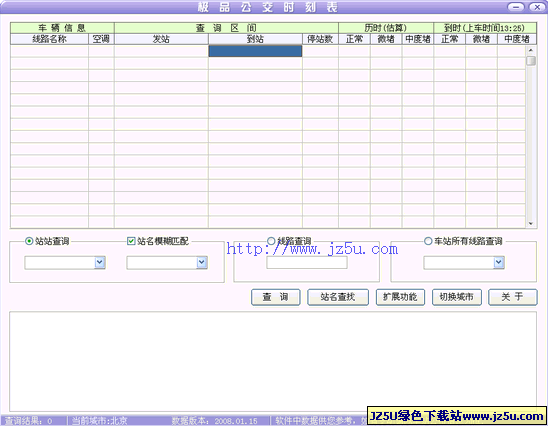Click the highlighted blue cell under 到站

pyautogui.click(x=255, y=51)
